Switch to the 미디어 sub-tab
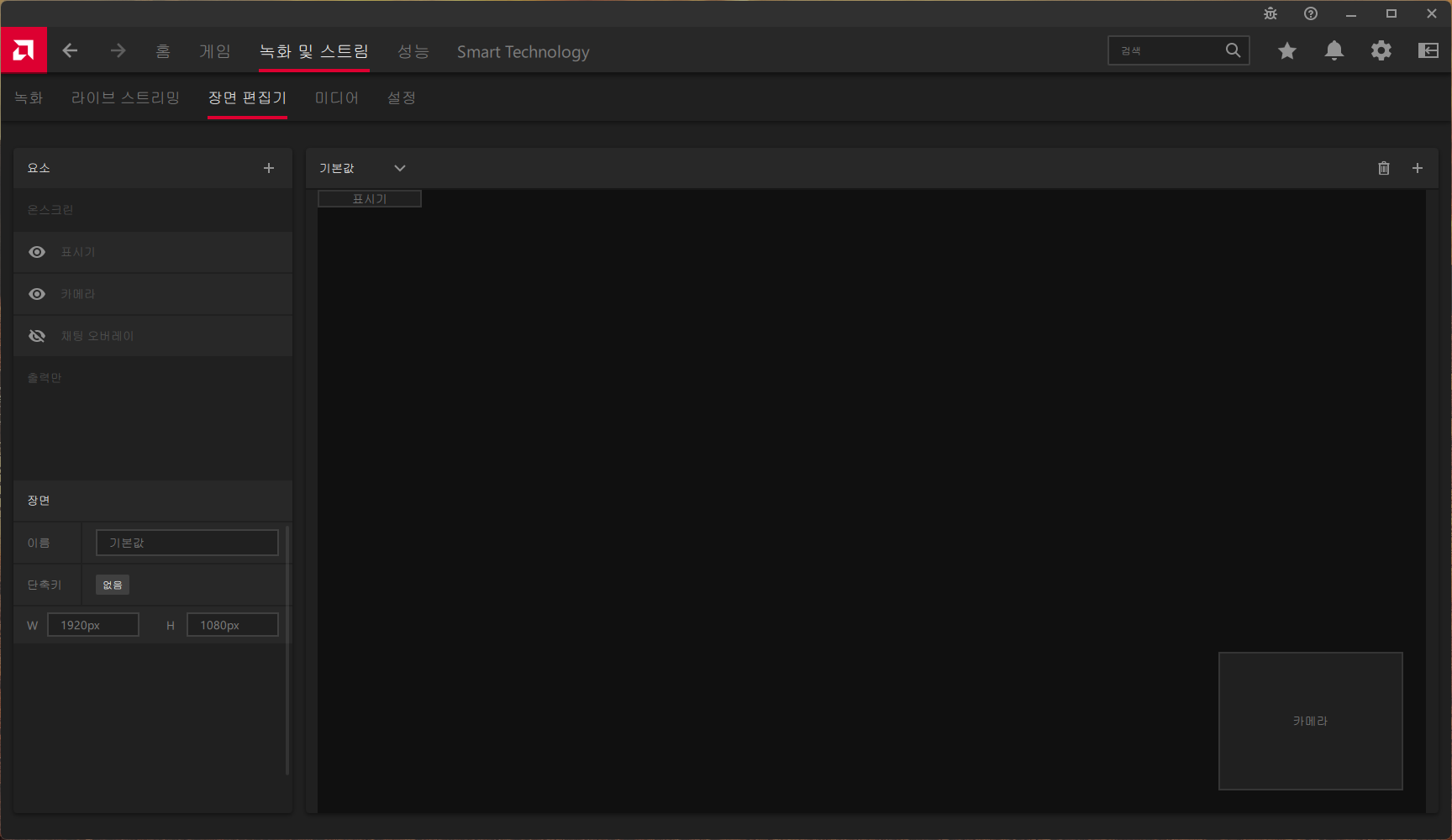The image size is (1452, 840). 336,97
